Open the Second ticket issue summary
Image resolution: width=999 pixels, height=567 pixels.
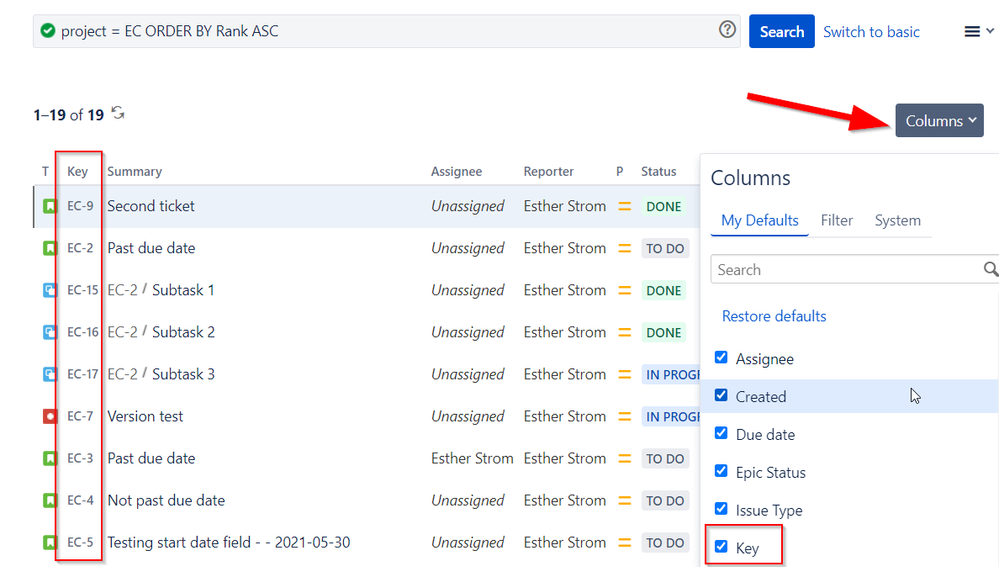pyautogui.click(x=151, y=206)
